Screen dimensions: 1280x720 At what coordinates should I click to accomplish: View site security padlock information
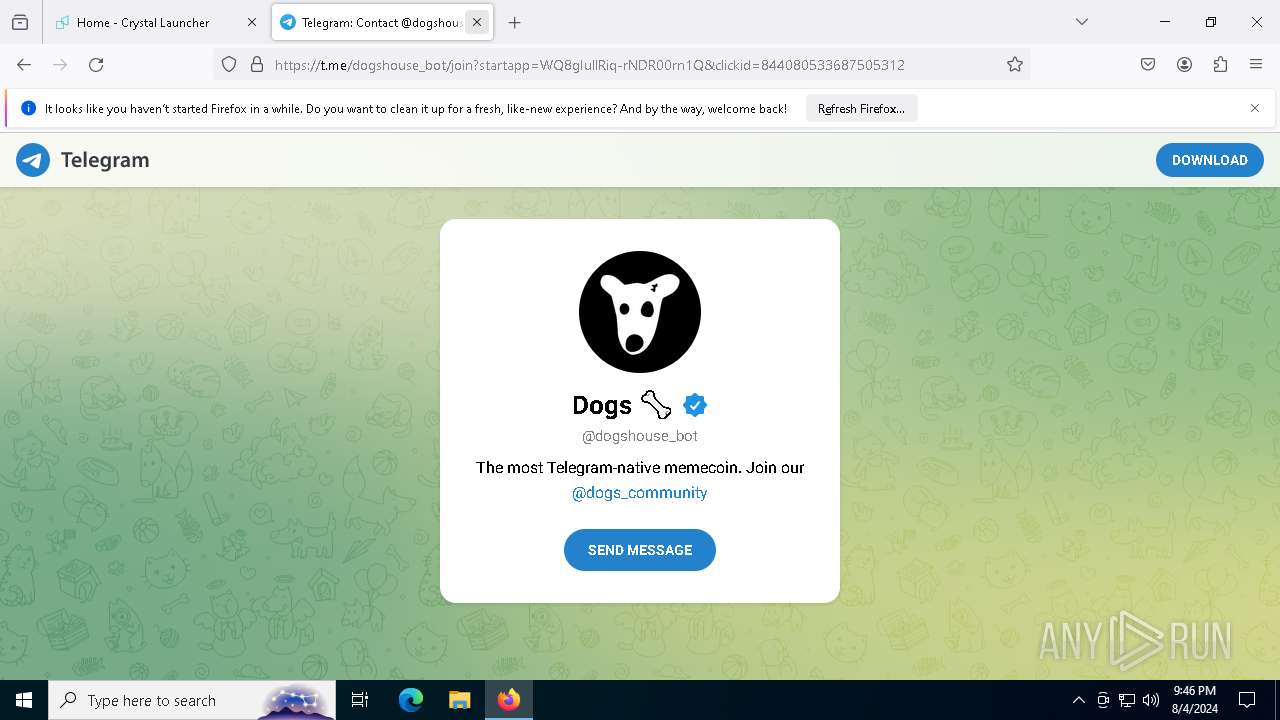257,65
